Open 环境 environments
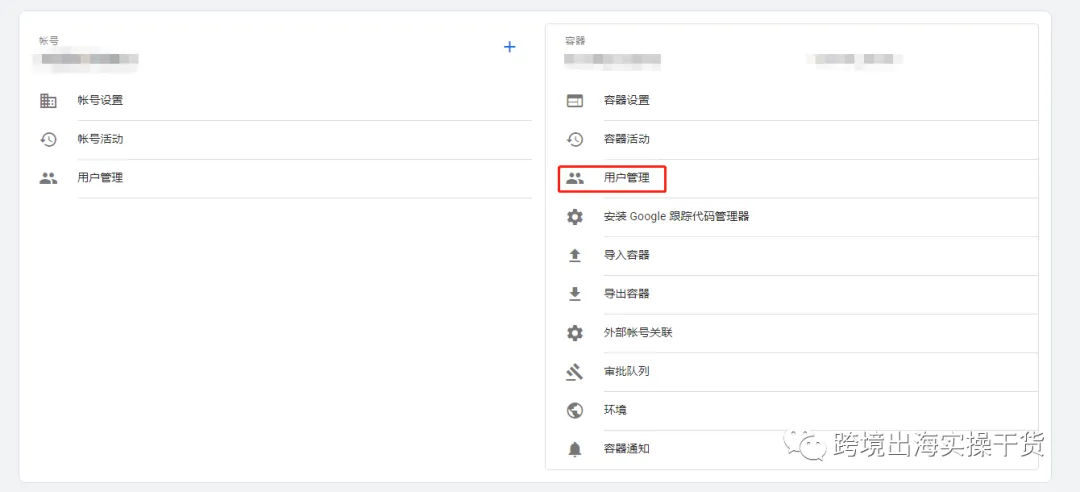The height and width of the screenshot is (492, 1080). click(615, 410)
